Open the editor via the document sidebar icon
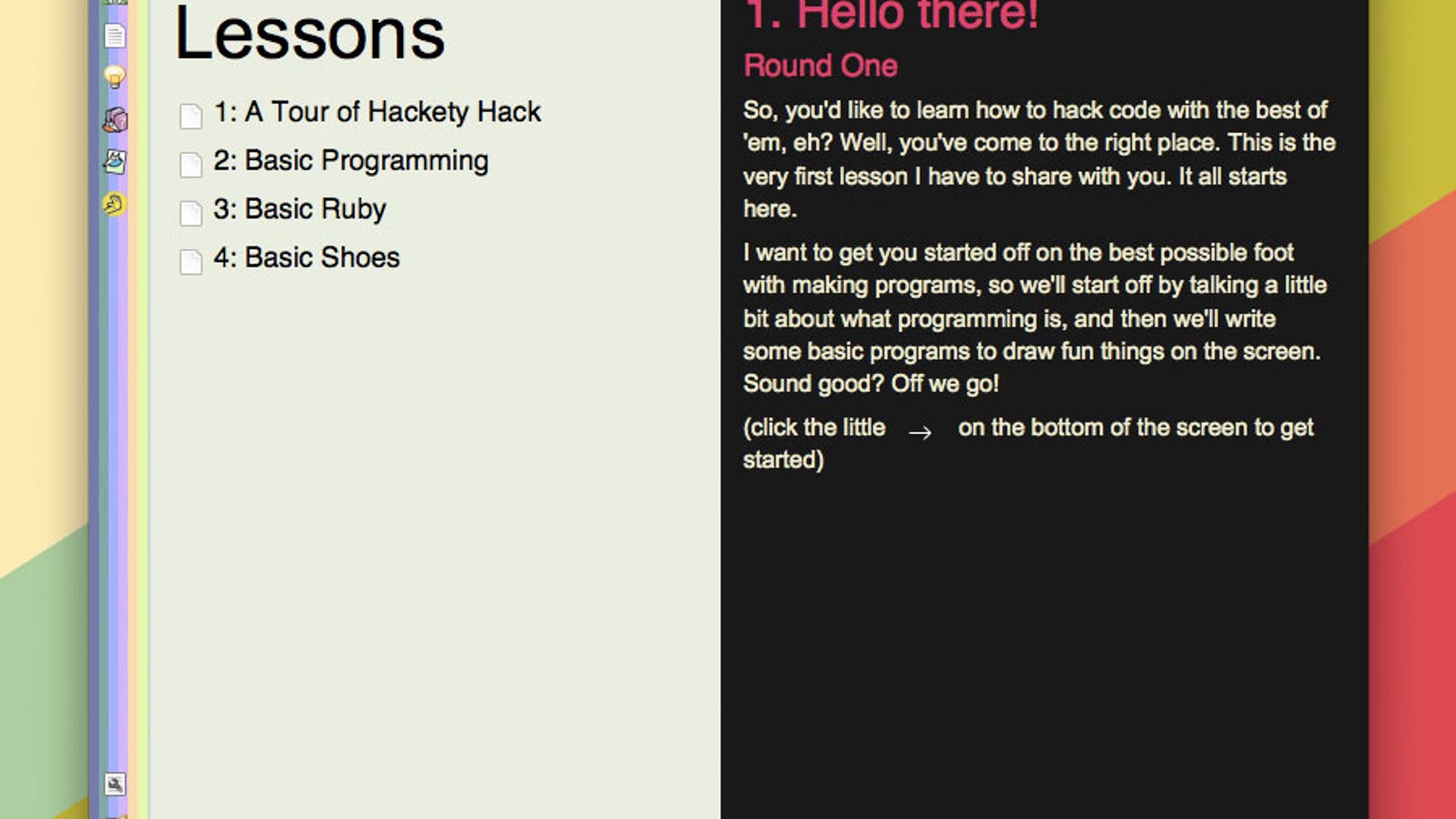Viewport: 1456px width, 819px height. [115, 35]
